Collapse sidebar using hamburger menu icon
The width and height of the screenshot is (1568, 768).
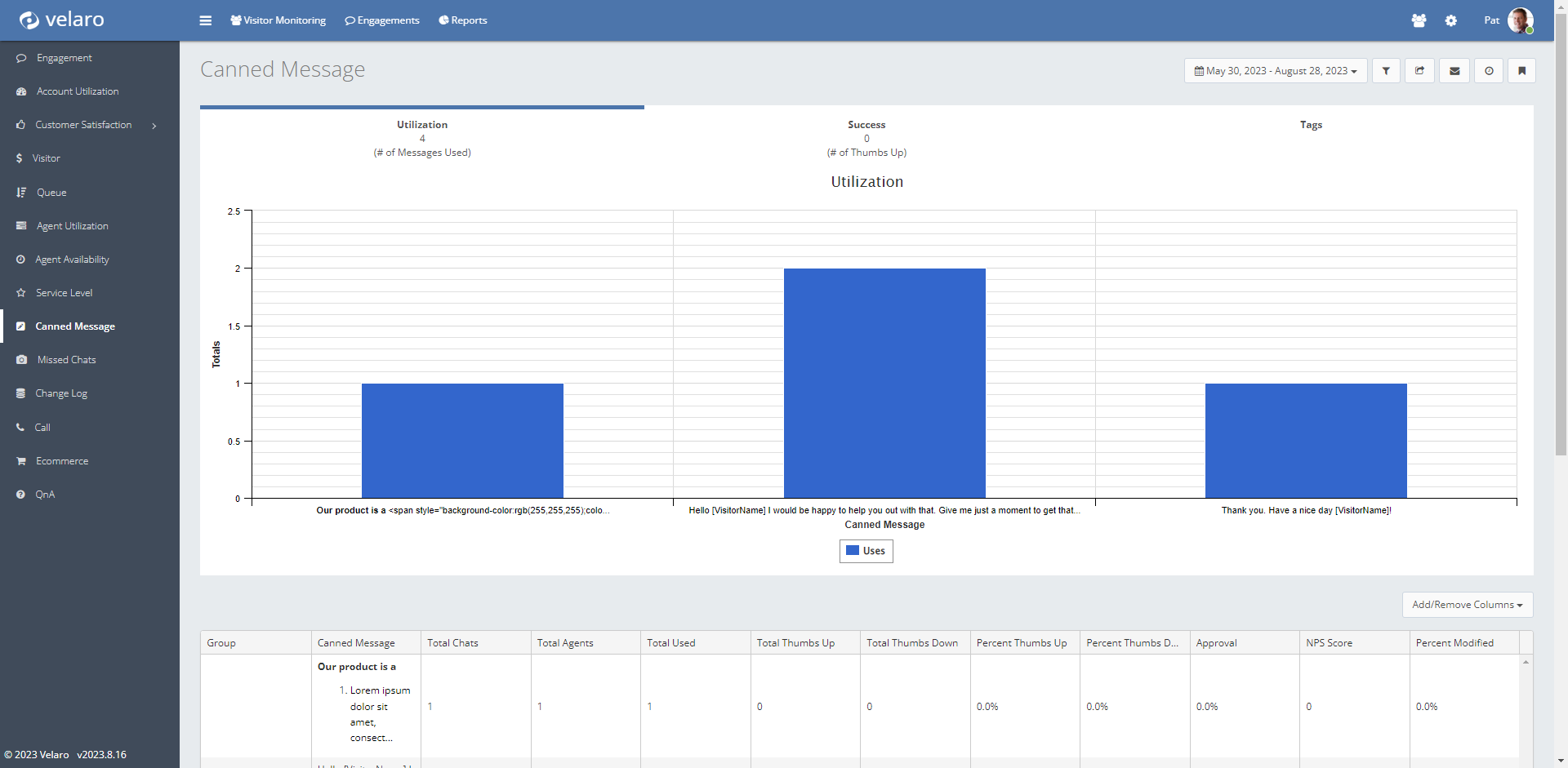pyautogui.click(x=205, y=20)
